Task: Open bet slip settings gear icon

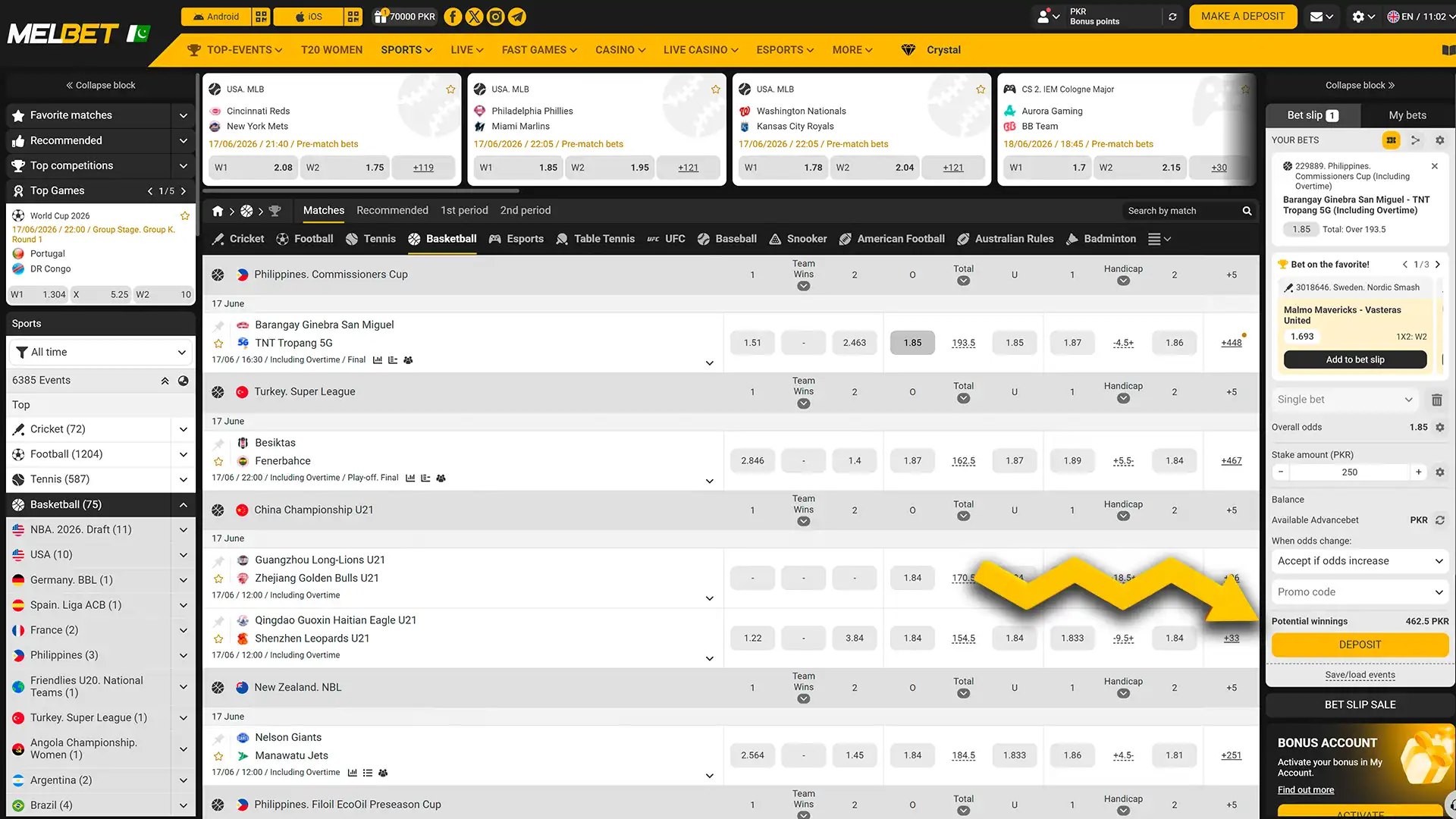Action: (x=1439, y=140)
